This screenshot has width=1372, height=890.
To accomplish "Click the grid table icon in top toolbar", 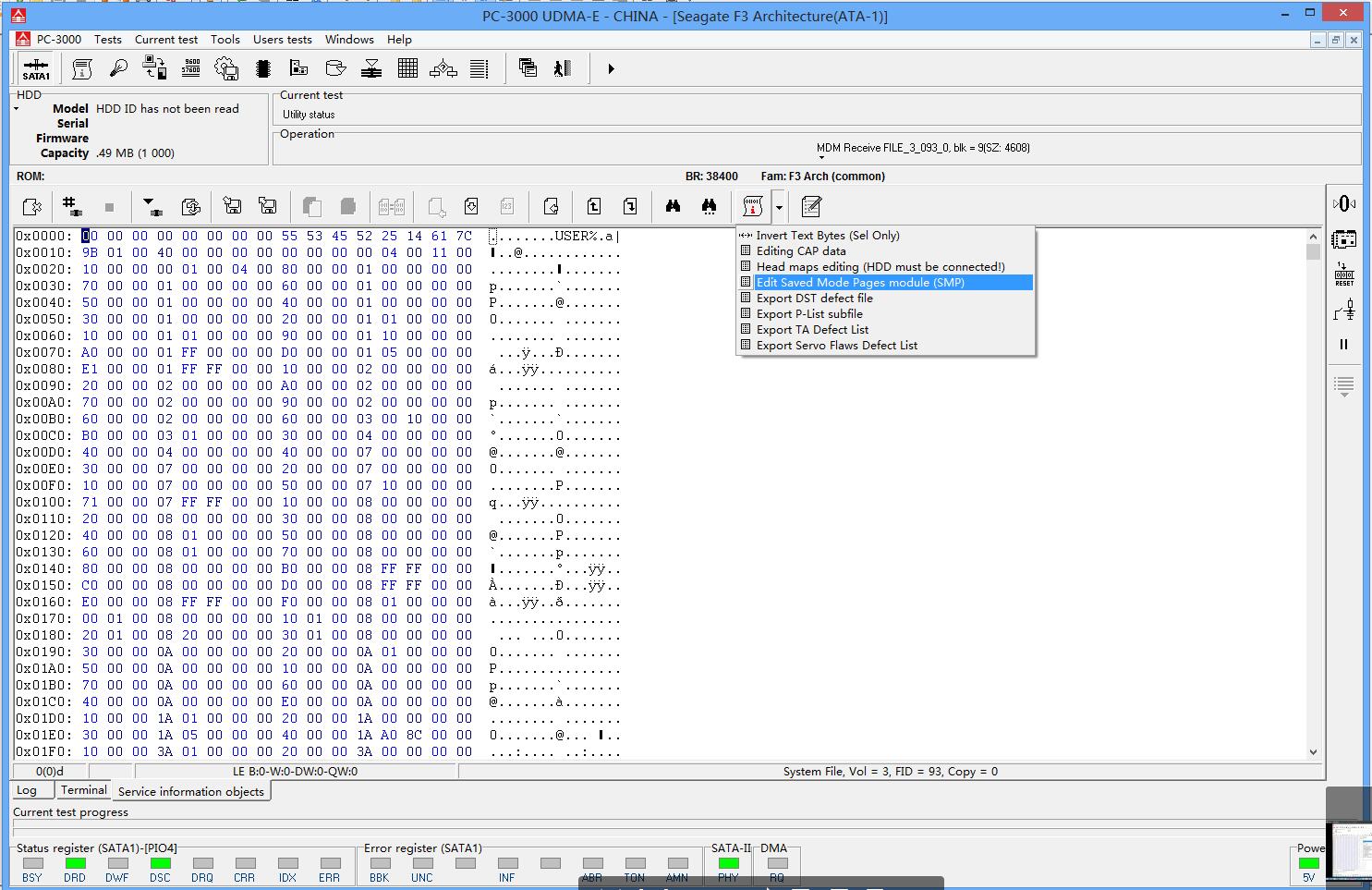I will [x=407, y=68].
